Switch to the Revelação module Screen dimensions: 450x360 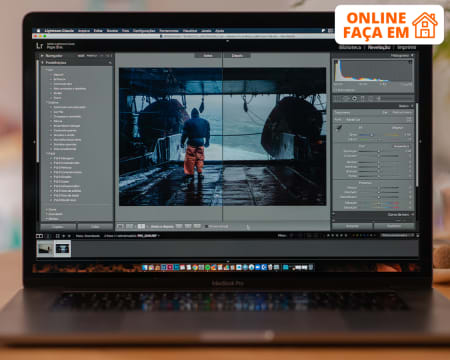pyautogui.click(x=379, y=47)
